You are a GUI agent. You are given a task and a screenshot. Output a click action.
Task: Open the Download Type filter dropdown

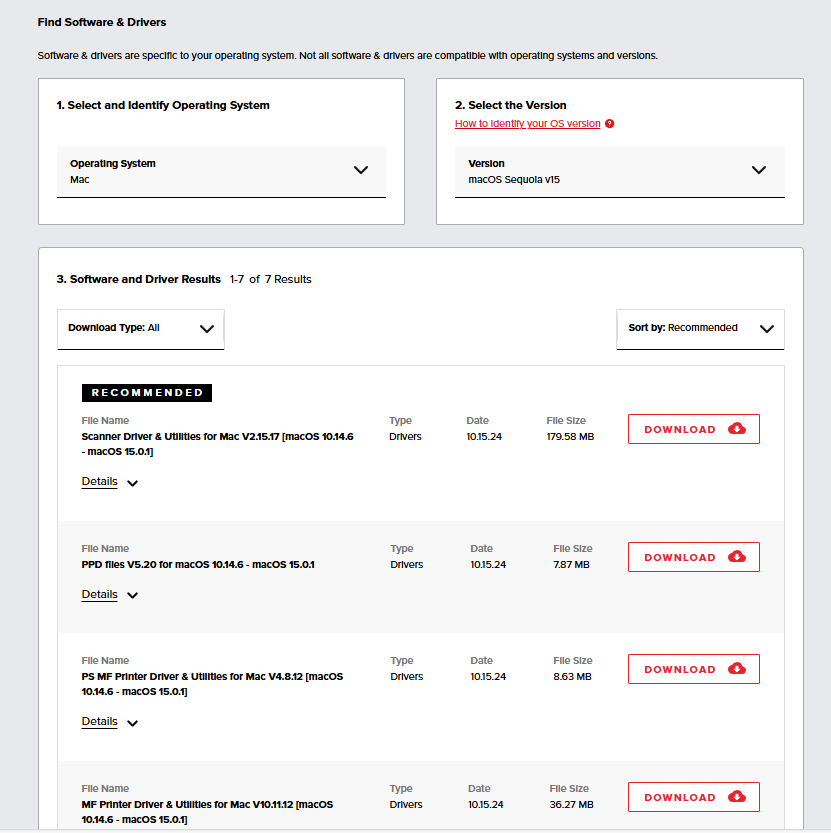141,328
